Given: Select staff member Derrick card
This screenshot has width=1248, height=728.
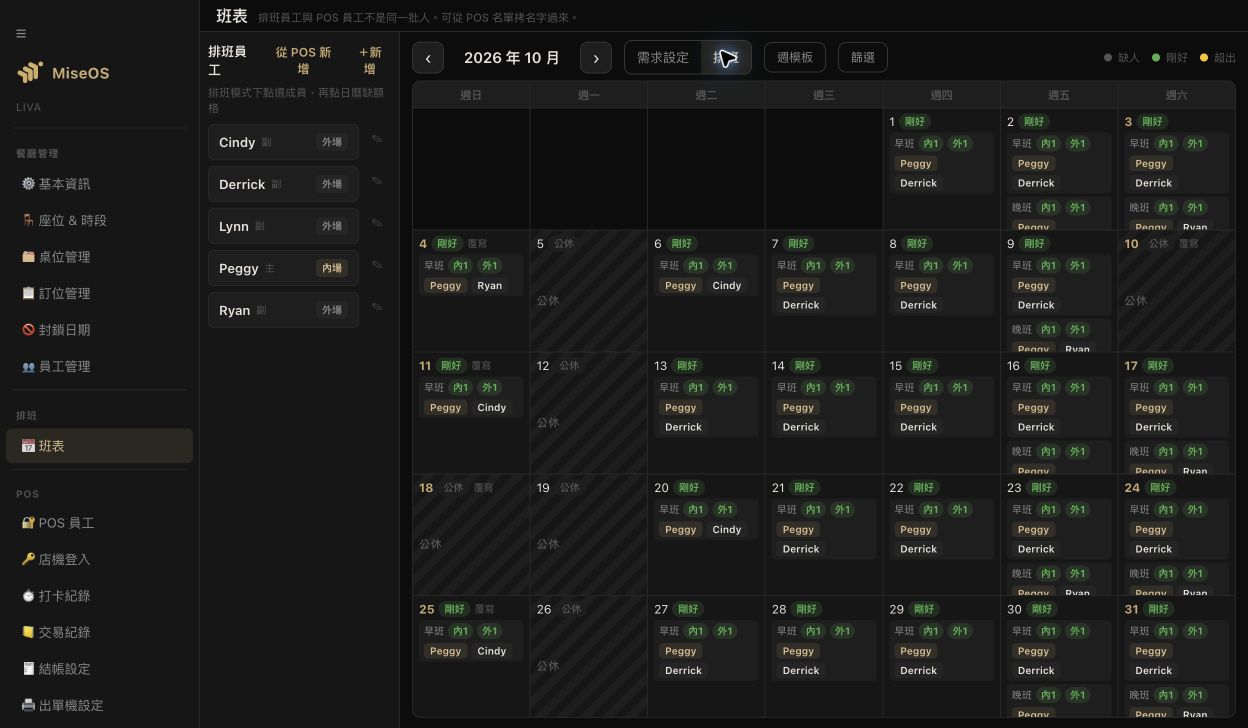Looking at the screenshot, I should point(283,184).
